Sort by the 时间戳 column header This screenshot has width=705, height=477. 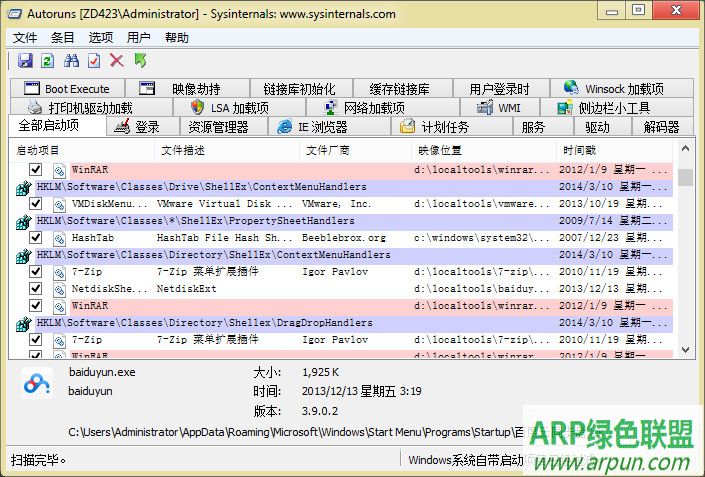pos(615,150)
